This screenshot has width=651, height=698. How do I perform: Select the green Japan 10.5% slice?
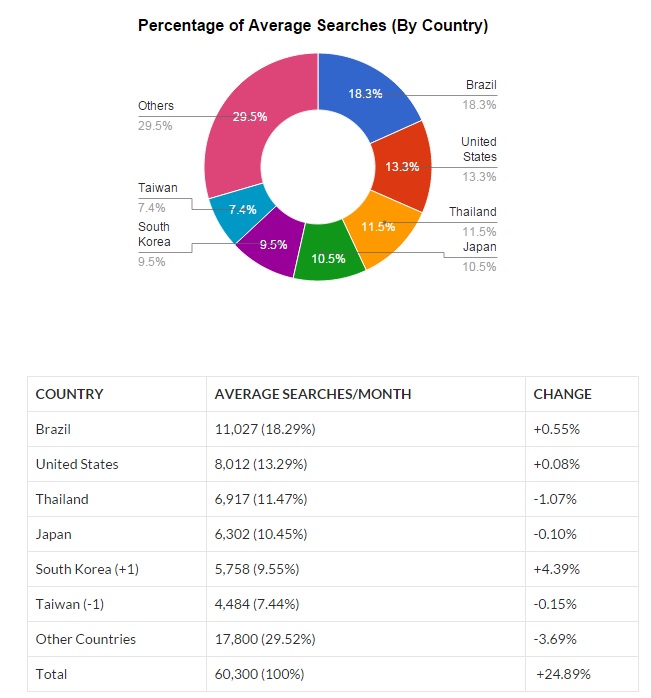click(329, 254)
